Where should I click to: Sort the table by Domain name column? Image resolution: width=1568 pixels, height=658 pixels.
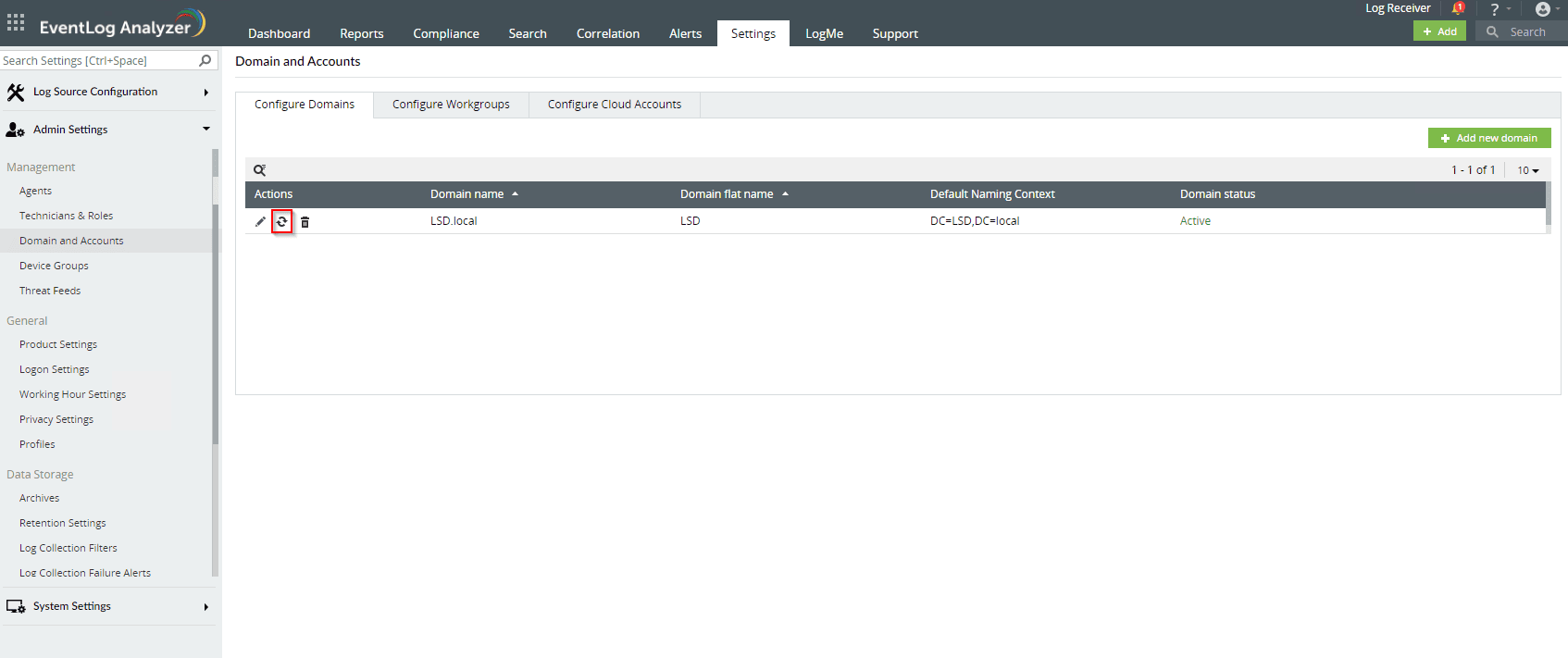(467, 194)
